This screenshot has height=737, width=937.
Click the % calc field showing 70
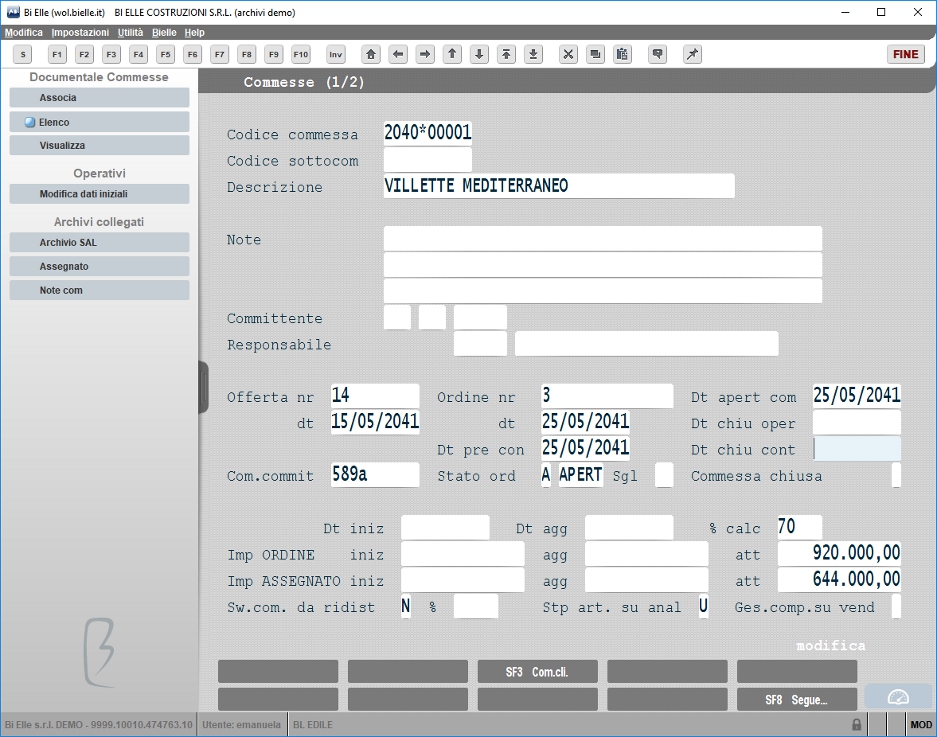click(800, 527)
